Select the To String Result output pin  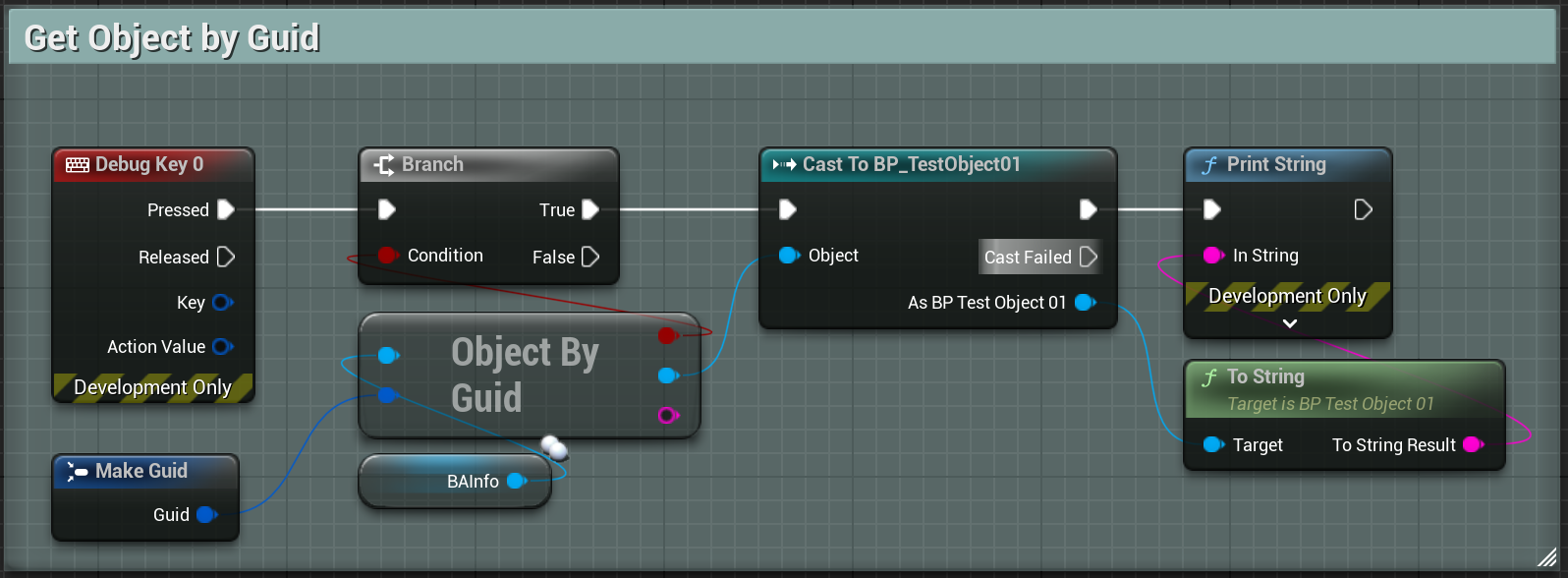coord(1473,444)
